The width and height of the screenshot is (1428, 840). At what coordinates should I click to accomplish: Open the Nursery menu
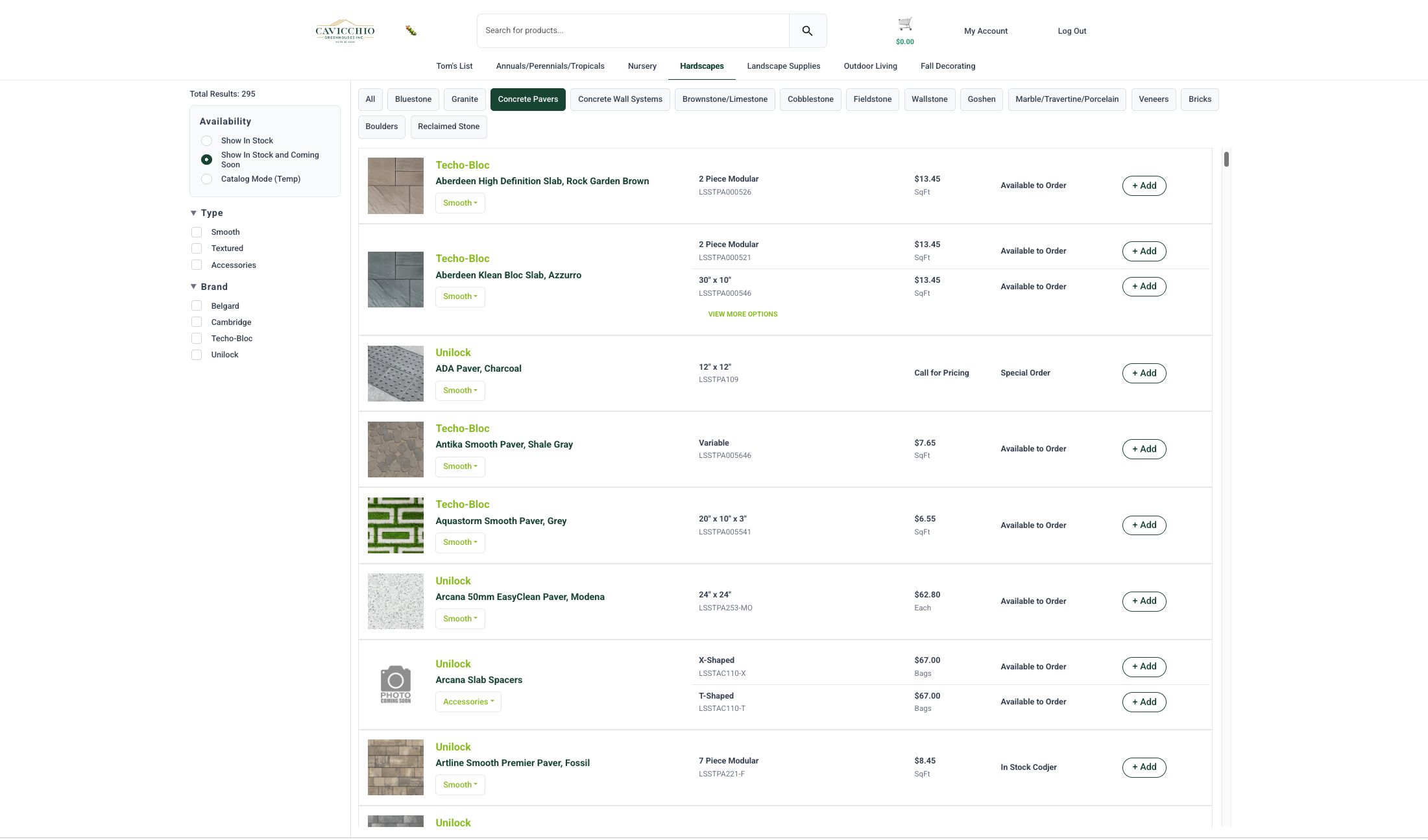[642, 66]
